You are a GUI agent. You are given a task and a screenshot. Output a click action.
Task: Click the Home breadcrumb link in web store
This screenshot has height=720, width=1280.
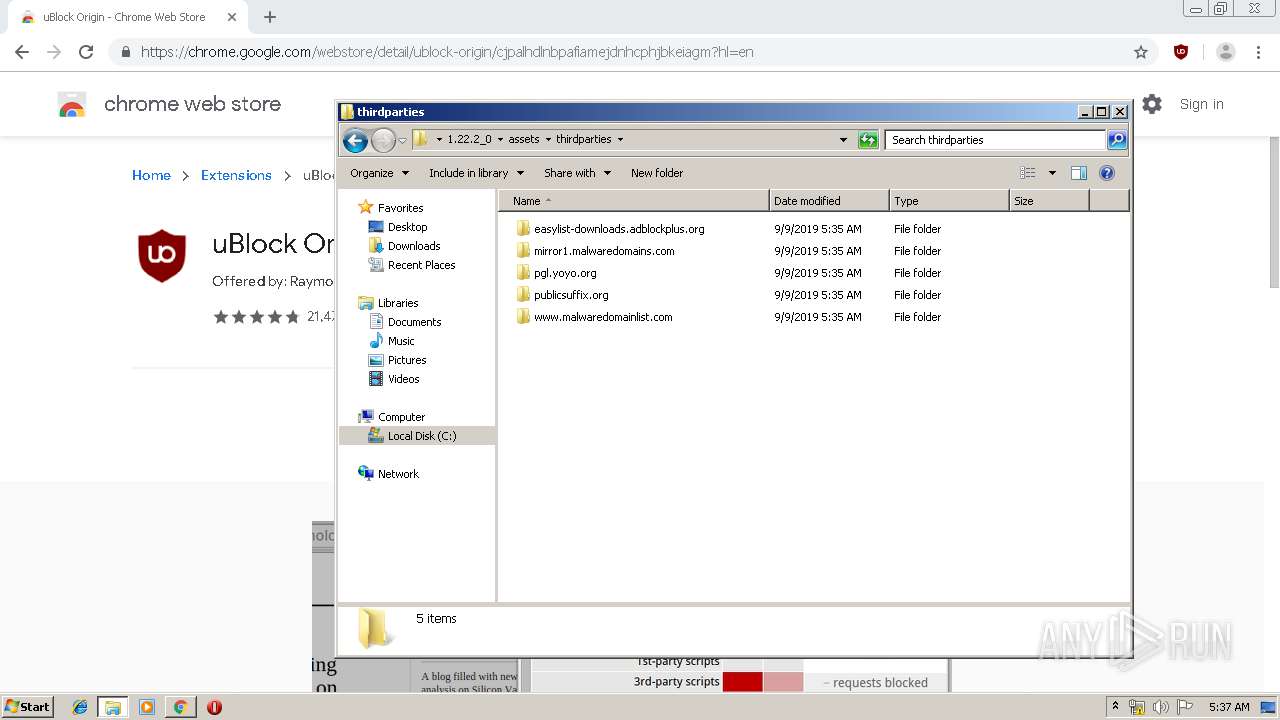click(151, 175)
